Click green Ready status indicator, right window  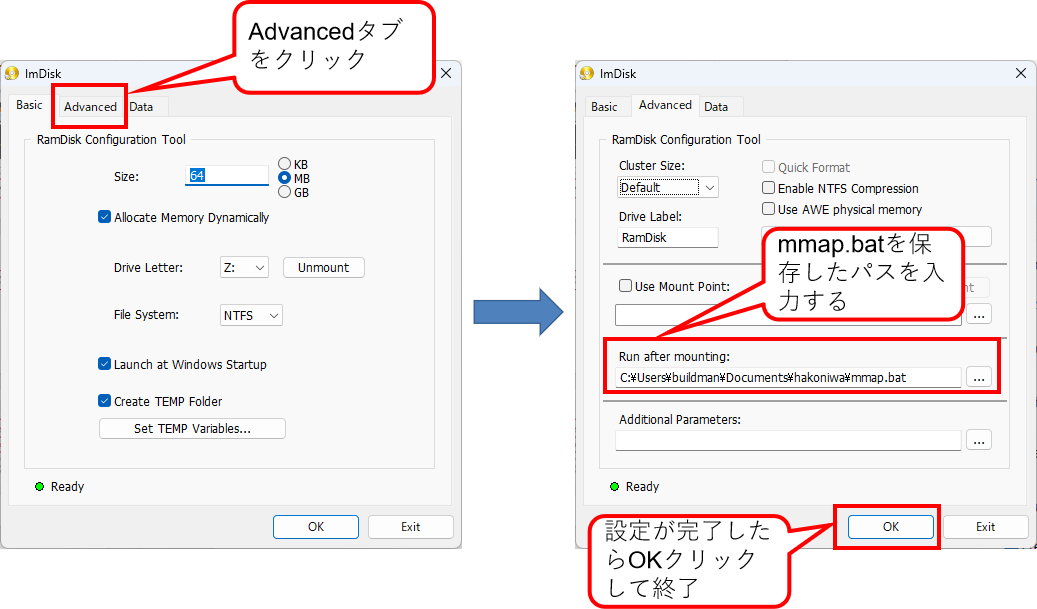coord(614,487)
